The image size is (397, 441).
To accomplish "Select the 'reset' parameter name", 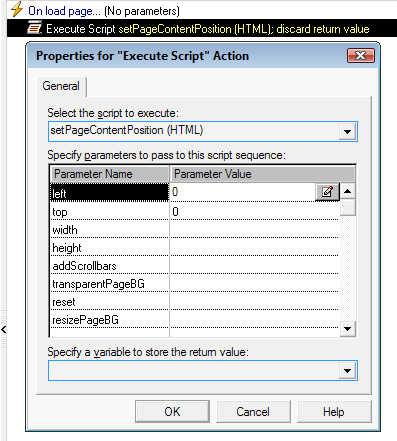I will 110,301.
